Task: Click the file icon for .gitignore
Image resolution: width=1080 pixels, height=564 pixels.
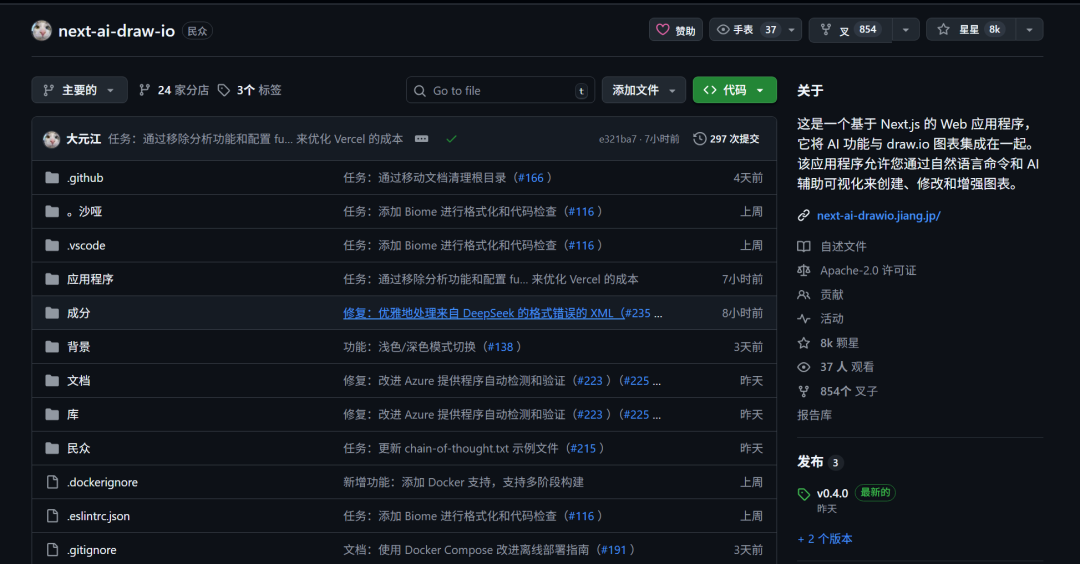Action: [x=52, y=550]
